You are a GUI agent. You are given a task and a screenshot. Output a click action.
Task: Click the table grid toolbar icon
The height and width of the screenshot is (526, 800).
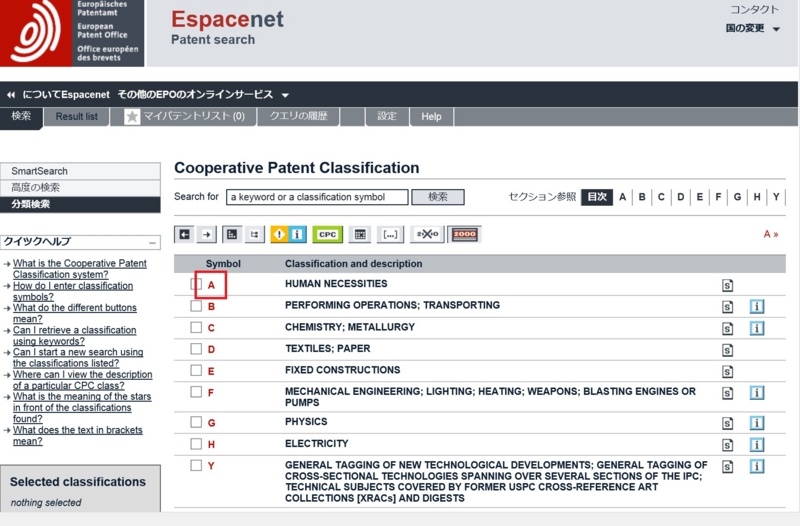click(x=360, y=235)
